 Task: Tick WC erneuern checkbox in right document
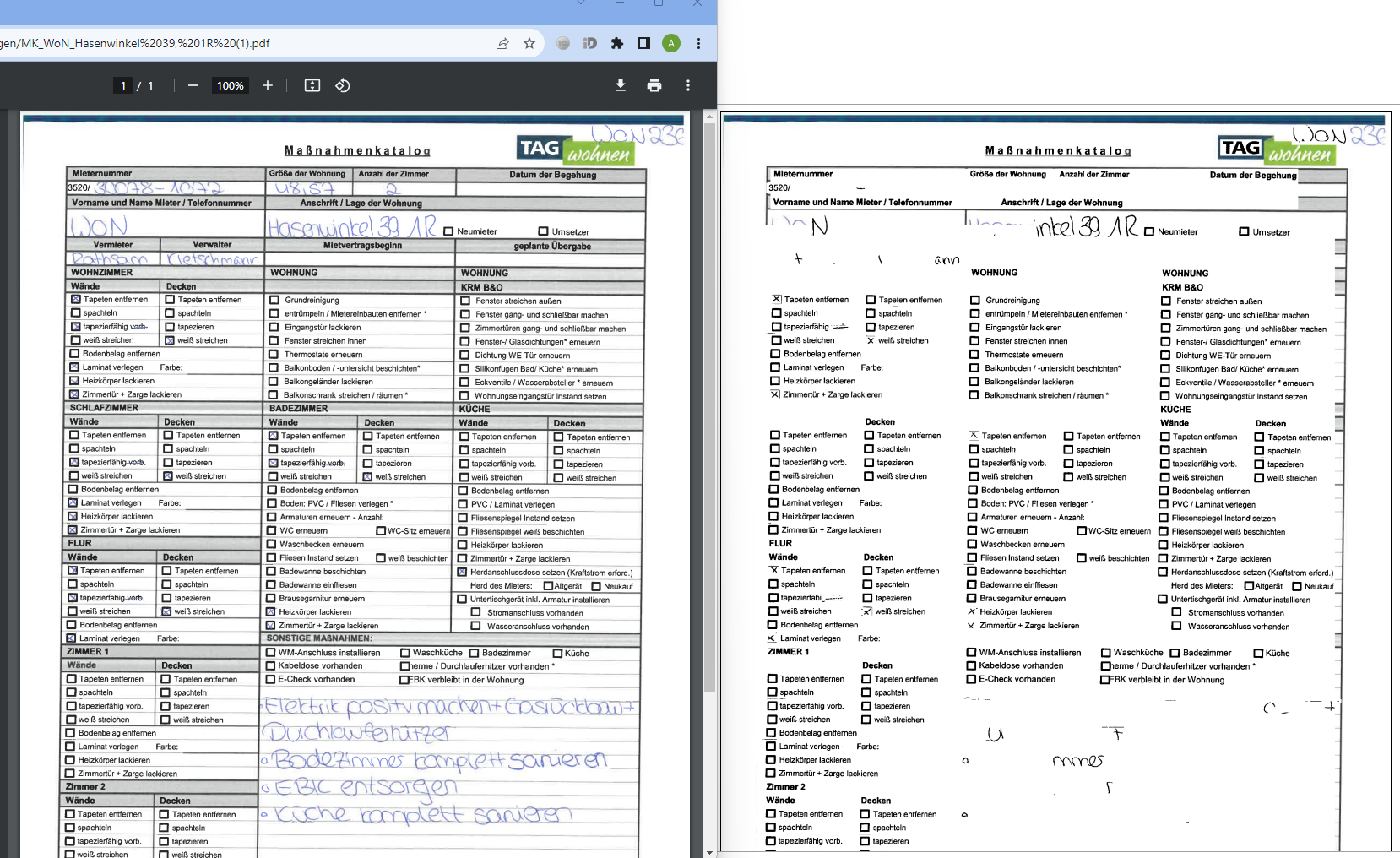[972, 531]
